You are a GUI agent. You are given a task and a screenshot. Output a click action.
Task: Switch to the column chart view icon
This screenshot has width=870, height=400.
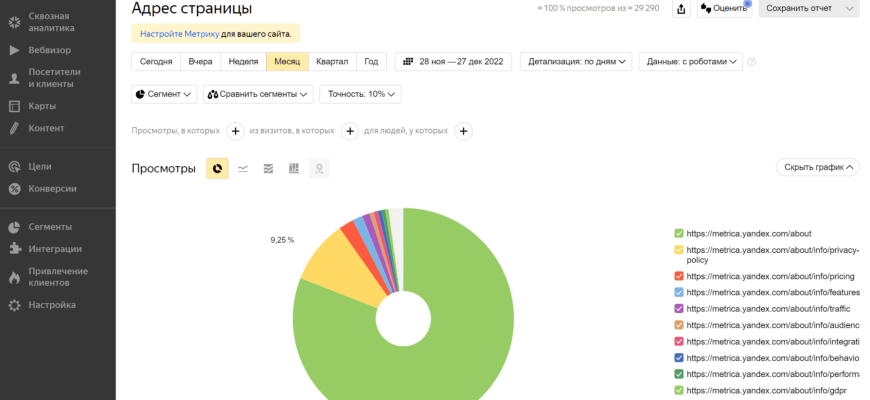(294, 168)
